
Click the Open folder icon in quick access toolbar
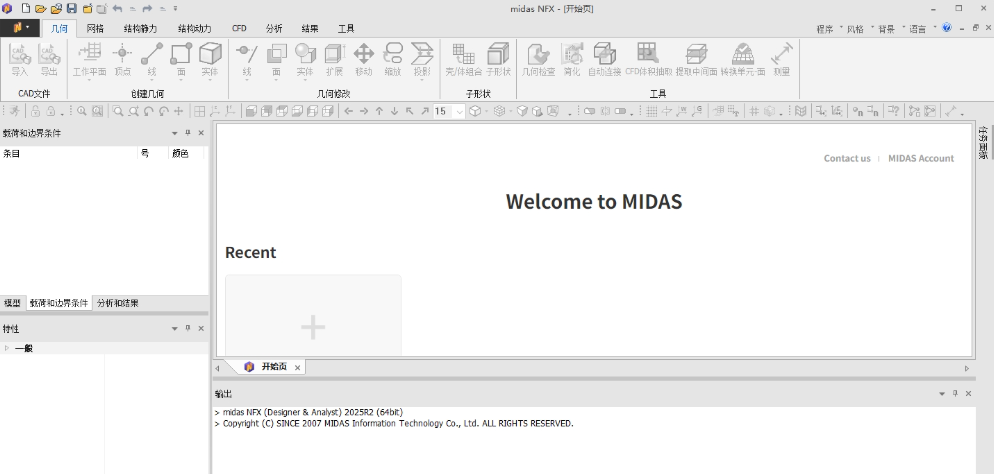(41, 8)
